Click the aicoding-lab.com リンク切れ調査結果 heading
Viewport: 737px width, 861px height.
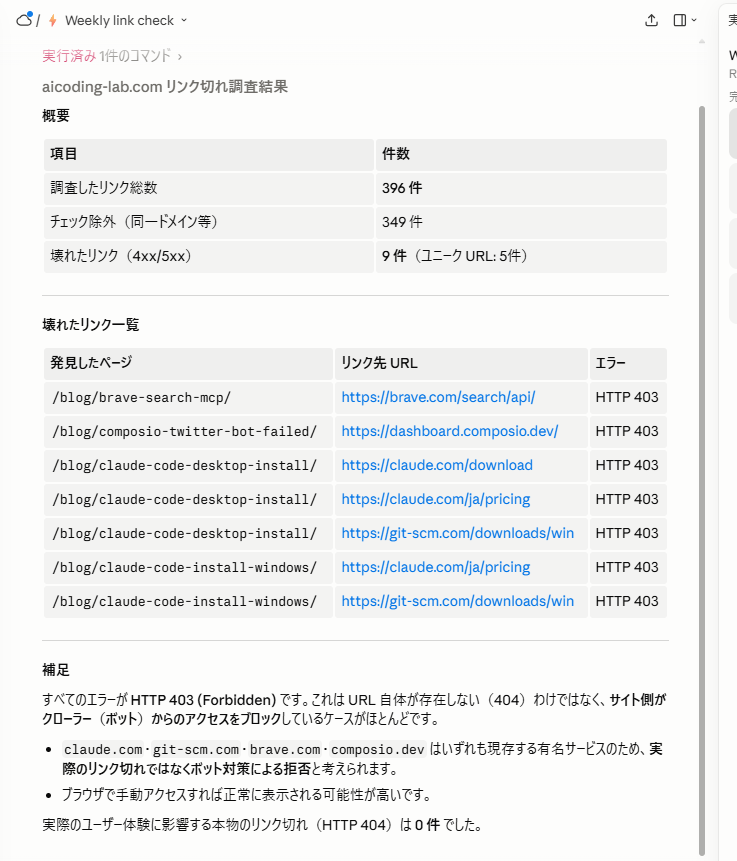pos(165,87)
